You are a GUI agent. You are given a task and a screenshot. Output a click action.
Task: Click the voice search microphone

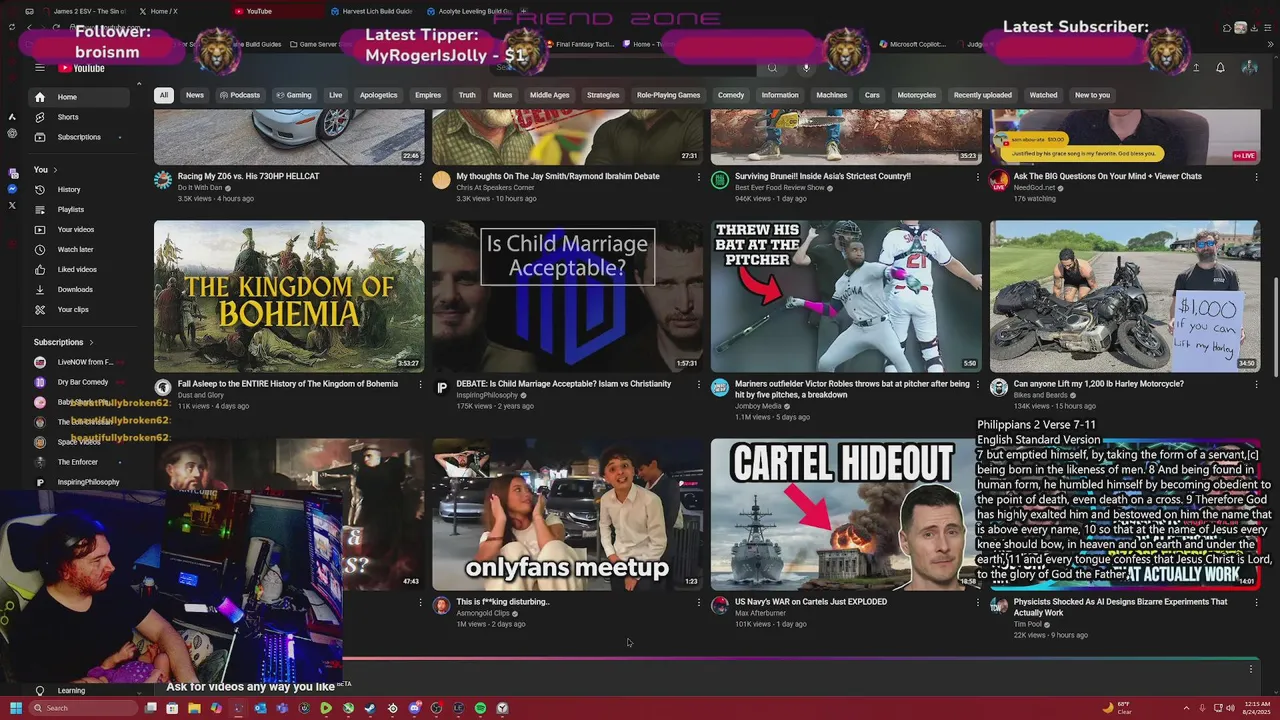click(806, 68)
